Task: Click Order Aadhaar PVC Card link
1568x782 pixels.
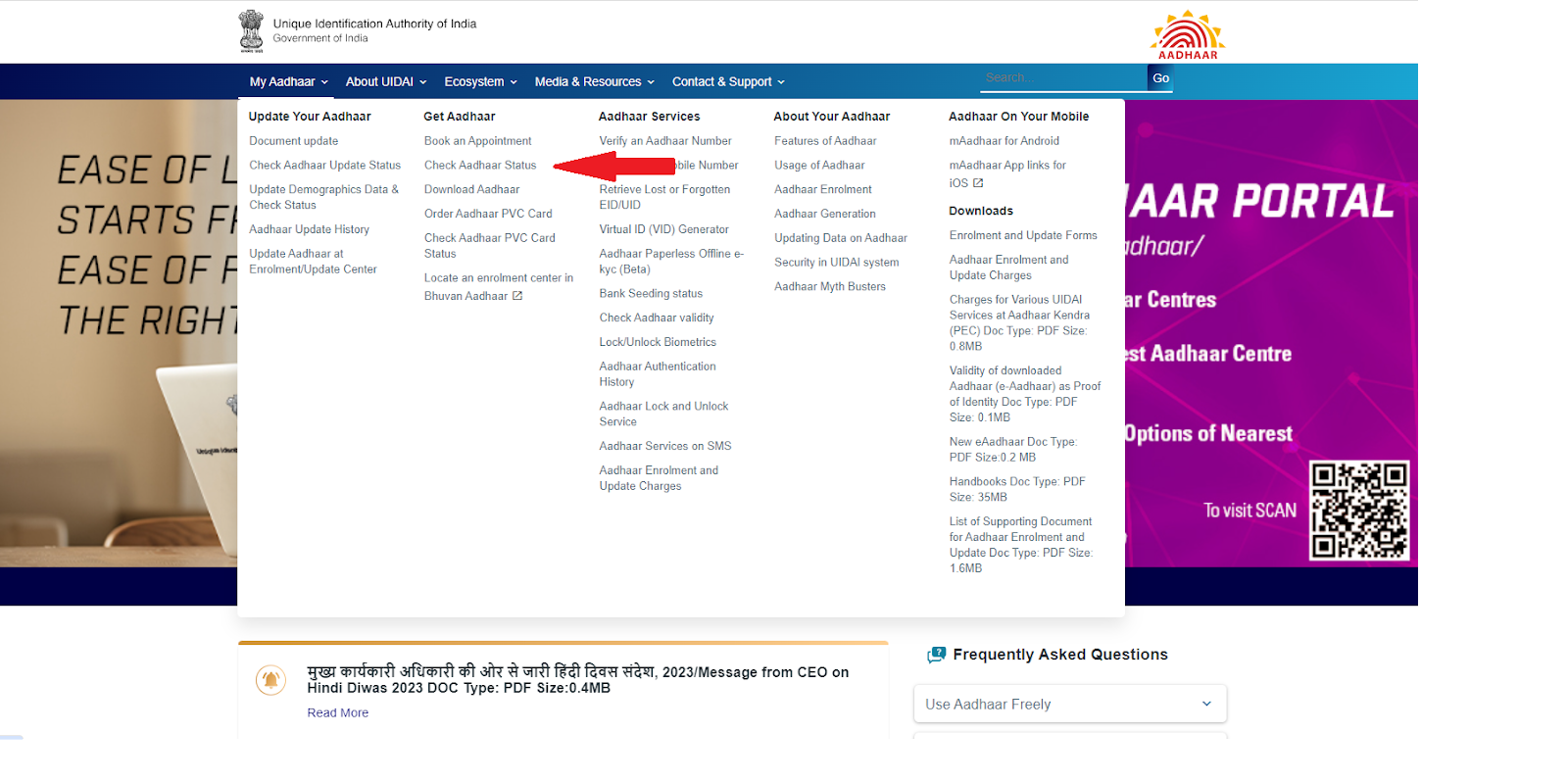Action: [488, 214]
